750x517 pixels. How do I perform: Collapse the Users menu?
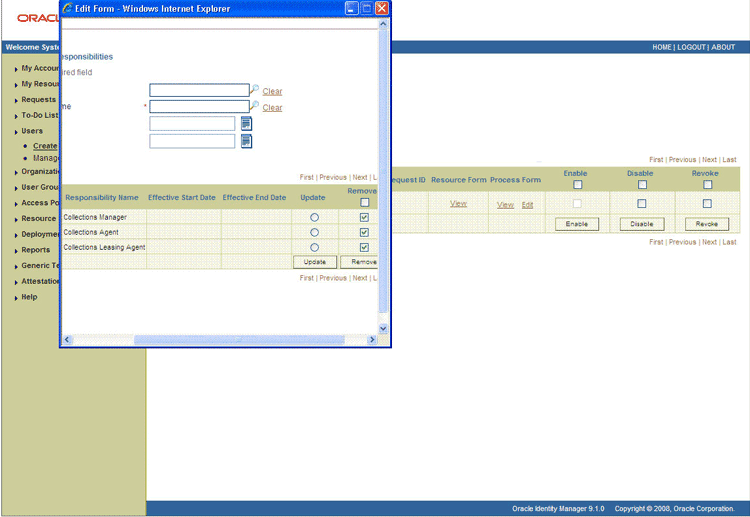[x=32, y=131]
